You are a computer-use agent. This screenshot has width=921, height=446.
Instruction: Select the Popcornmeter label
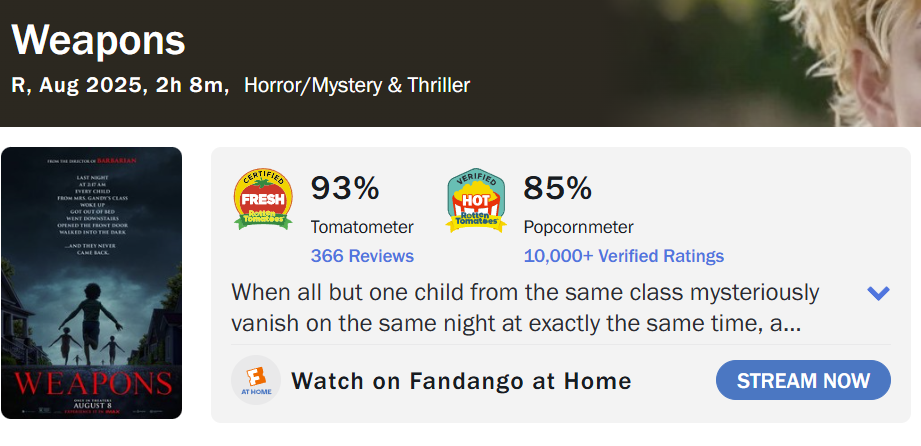tap(578, 226)
